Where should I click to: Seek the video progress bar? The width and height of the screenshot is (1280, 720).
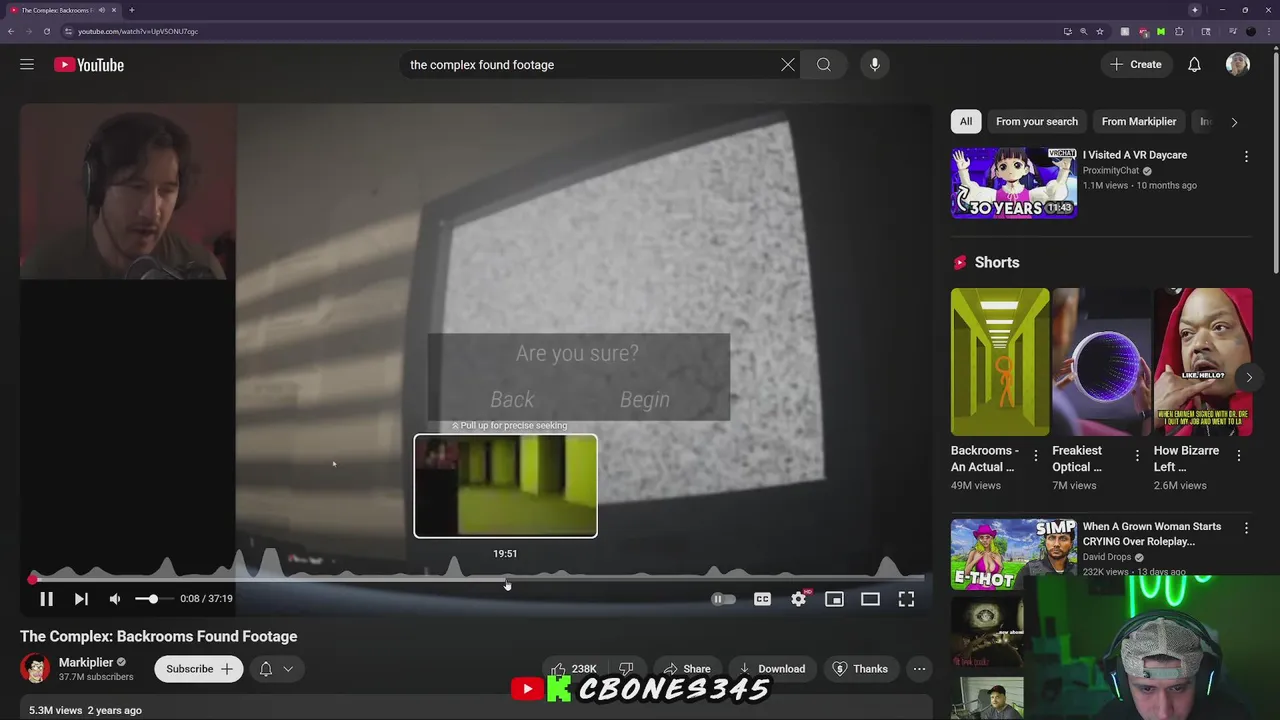click(x=478, y=579)
